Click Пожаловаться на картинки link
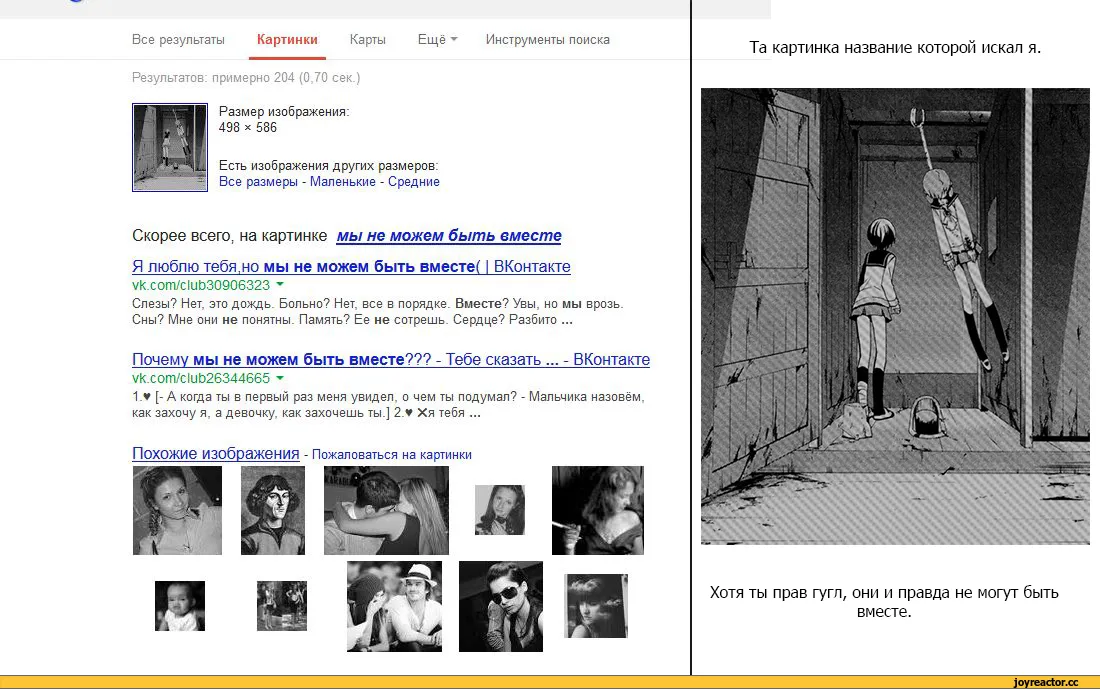The image size is (1100, 689). coord(391,455)
